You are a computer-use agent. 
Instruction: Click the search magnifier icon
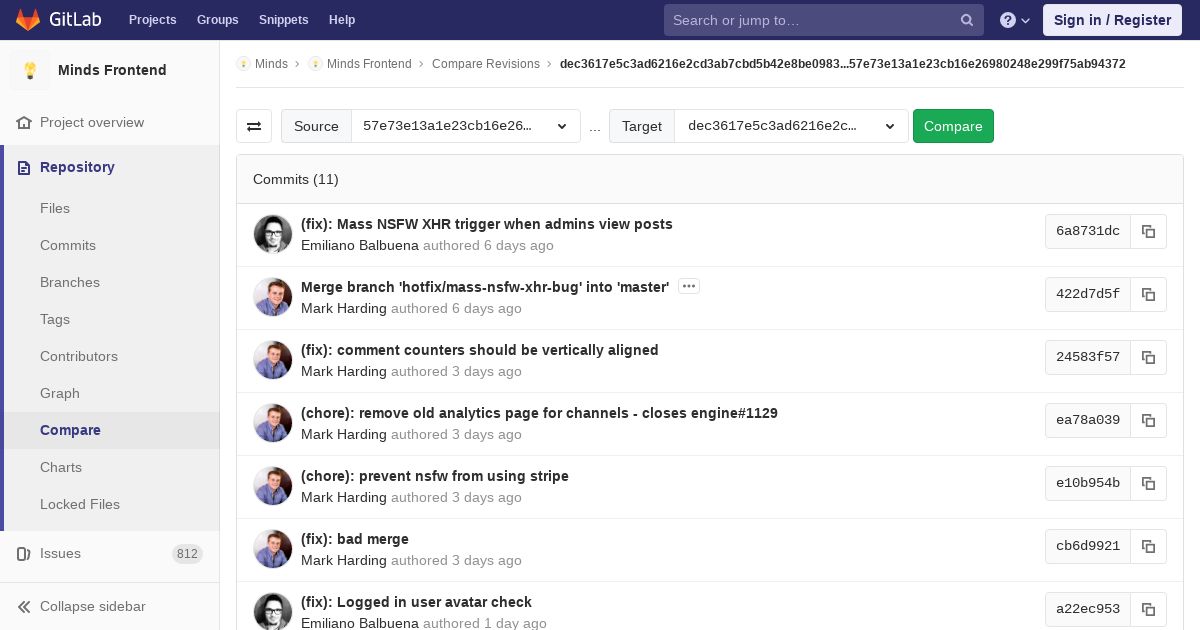point(967,20)
